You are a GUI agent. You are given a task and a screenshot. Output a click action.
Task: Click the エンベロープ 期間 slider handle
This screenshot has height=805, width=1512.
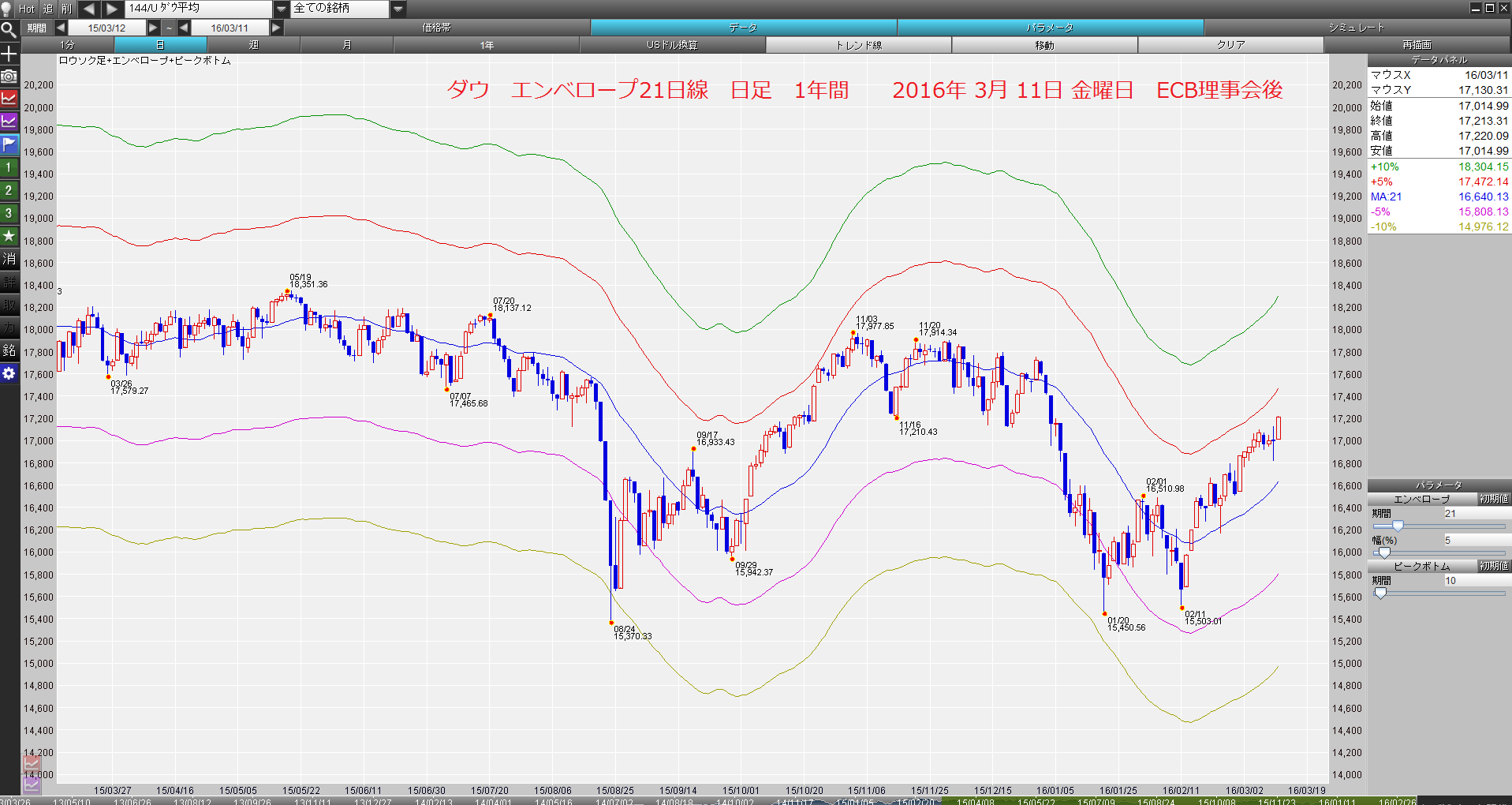click(1398, 526)
